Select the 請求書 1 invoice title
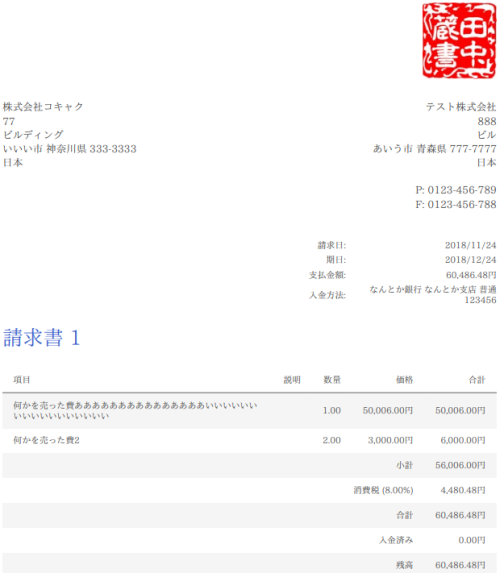Image resolution: width=500 pixels, height=573 pixels. tap(41, 337)
